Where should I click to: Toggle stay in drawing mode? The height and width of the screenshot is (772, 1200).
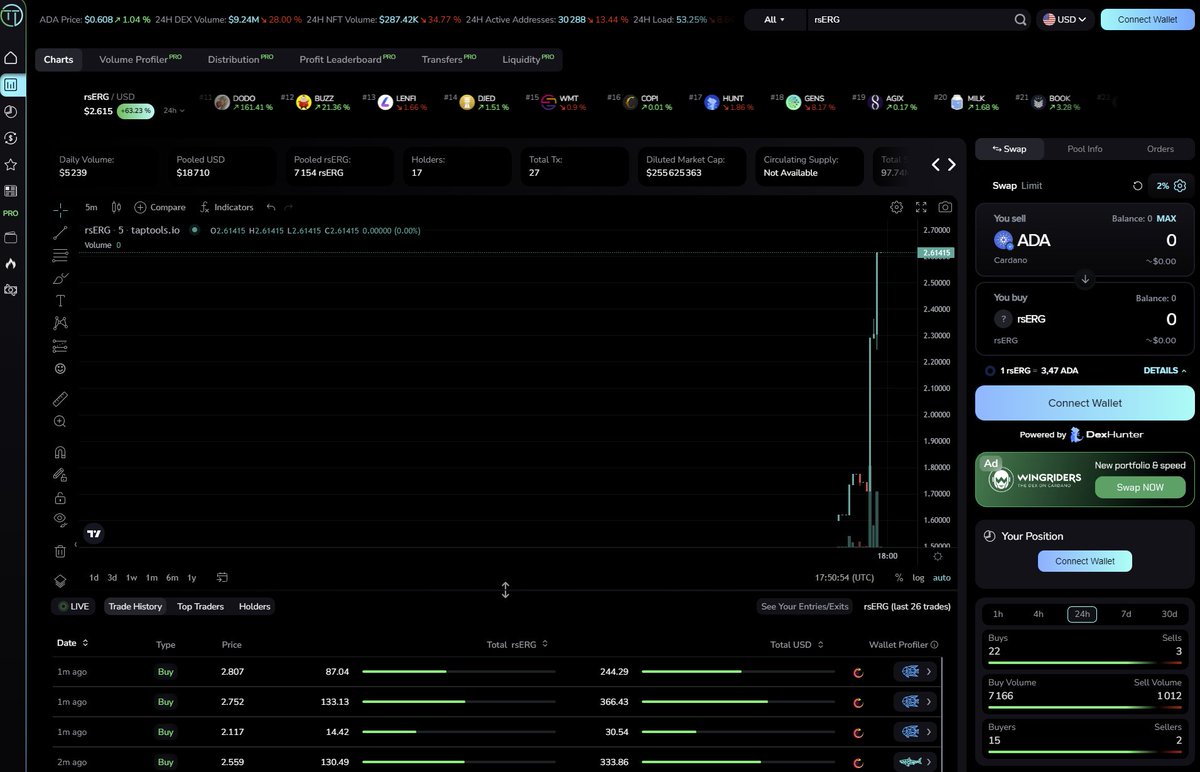click(x=60, y=475)
